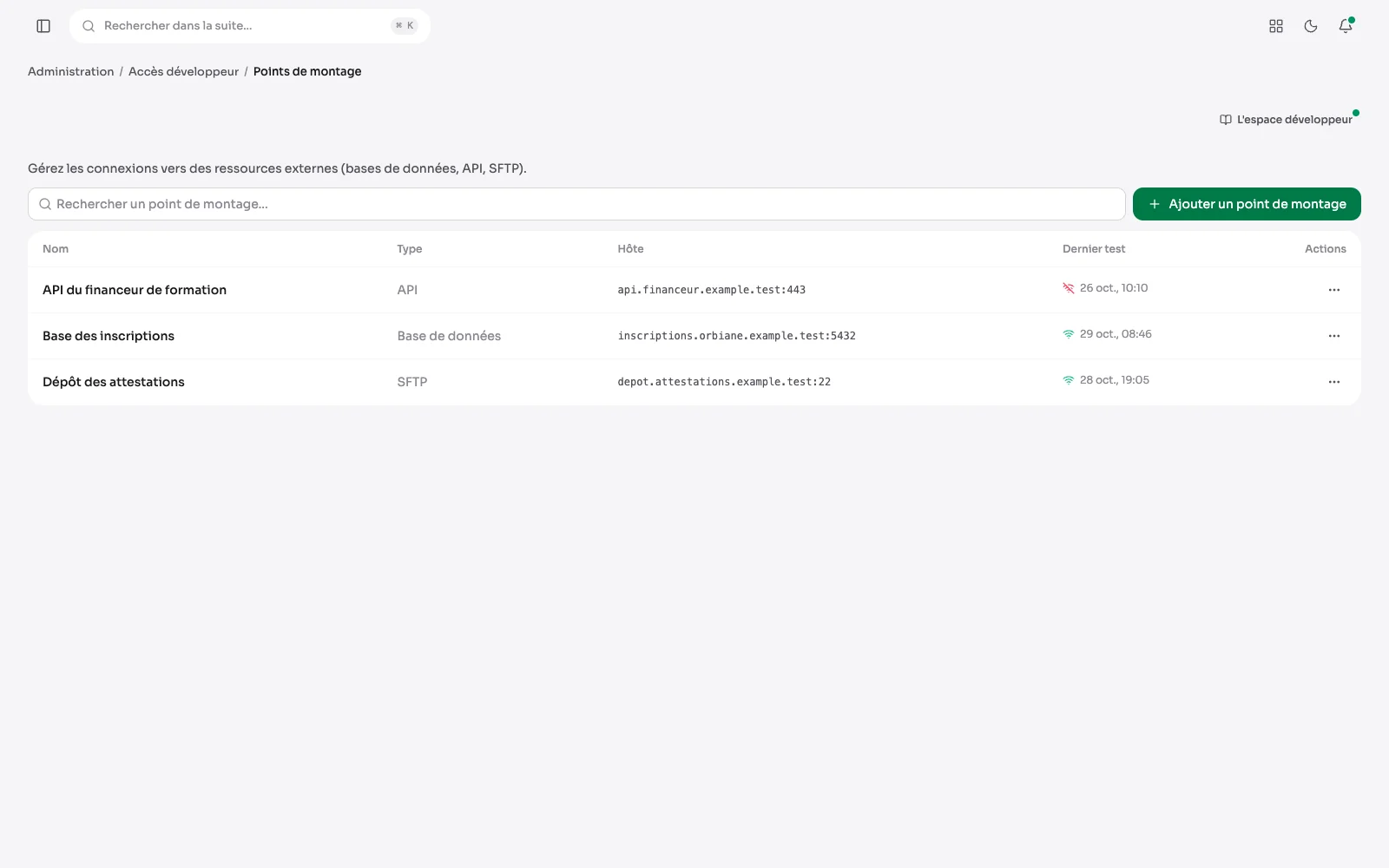Switch to dark mode moon icon
1389x868 pixels.
(x=1311, y=26)
